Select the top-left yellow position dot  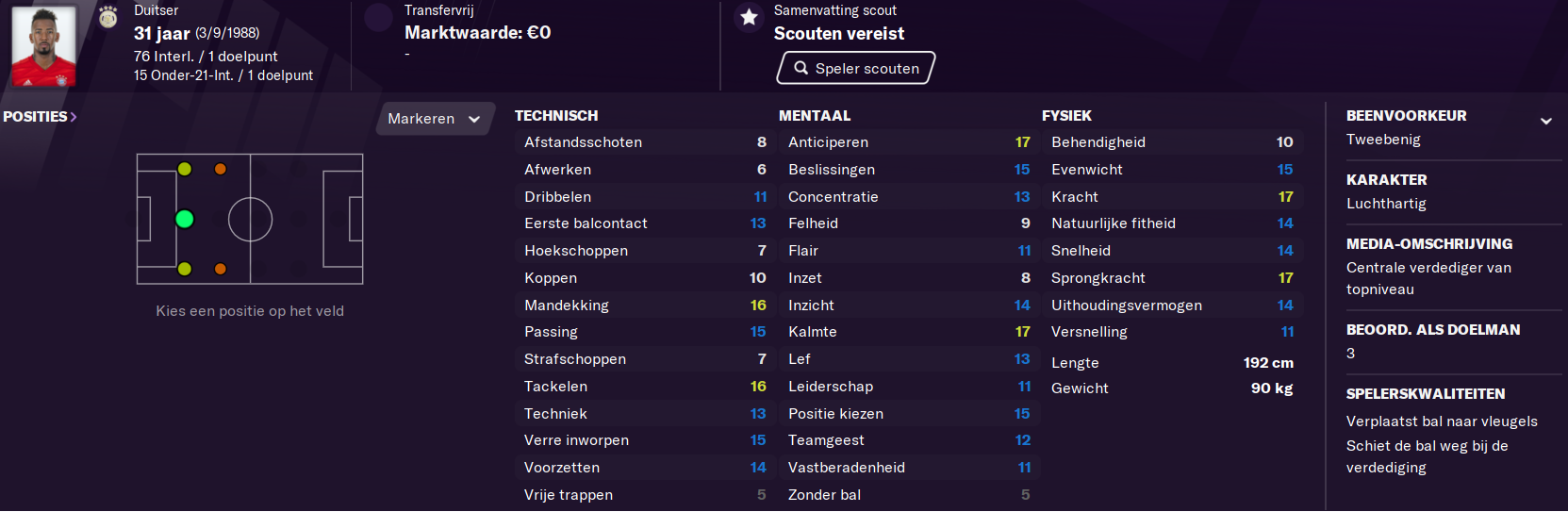(x=185, y=169)
